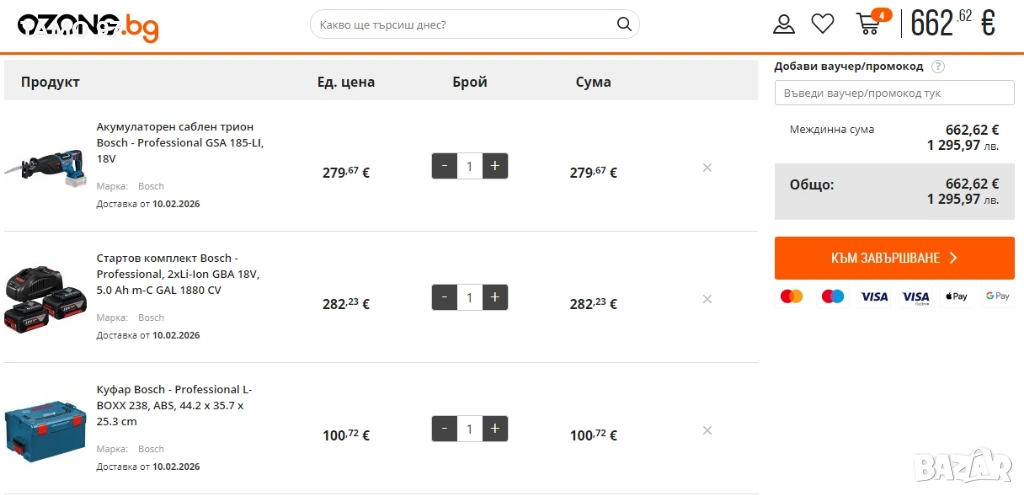Open 'Куфар Bosch - Professional L-BOXX 238' link
Viewport: 1024px width, 495px height.
(174, 405)
